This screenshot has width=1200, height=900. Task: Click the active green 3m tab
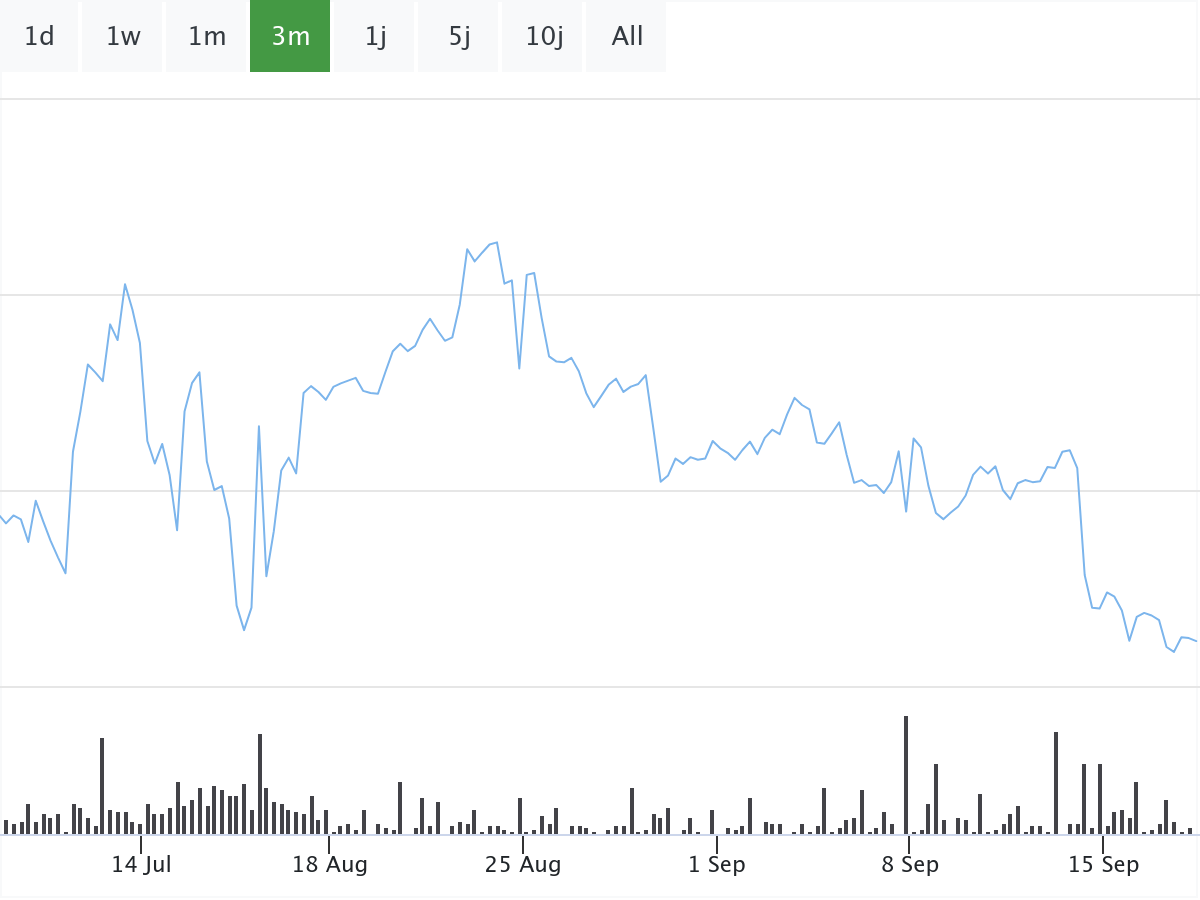[290, 37]
